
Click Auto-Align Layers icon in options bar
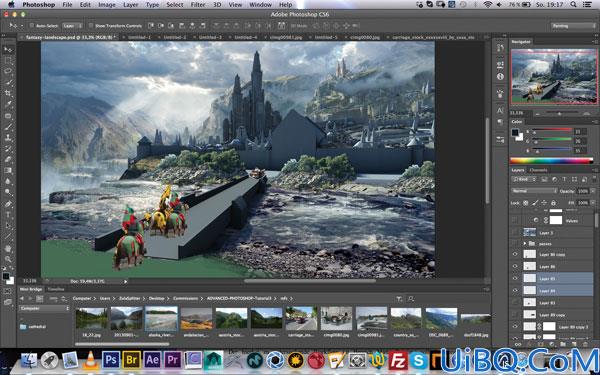[x=281, y=26]
